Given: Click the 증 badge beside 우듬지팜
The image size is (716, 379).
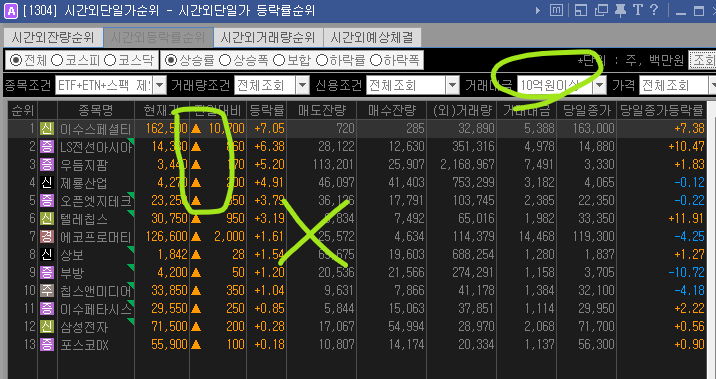Looking at the screenshot, I should (x=47, y=164).
